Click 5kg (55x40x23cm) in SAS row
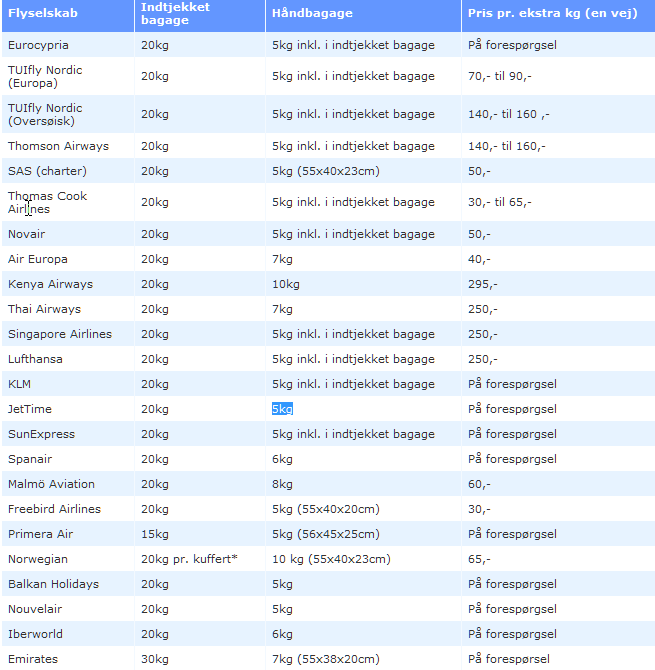The width and height of the screenshot is (655, 670). 326,171
